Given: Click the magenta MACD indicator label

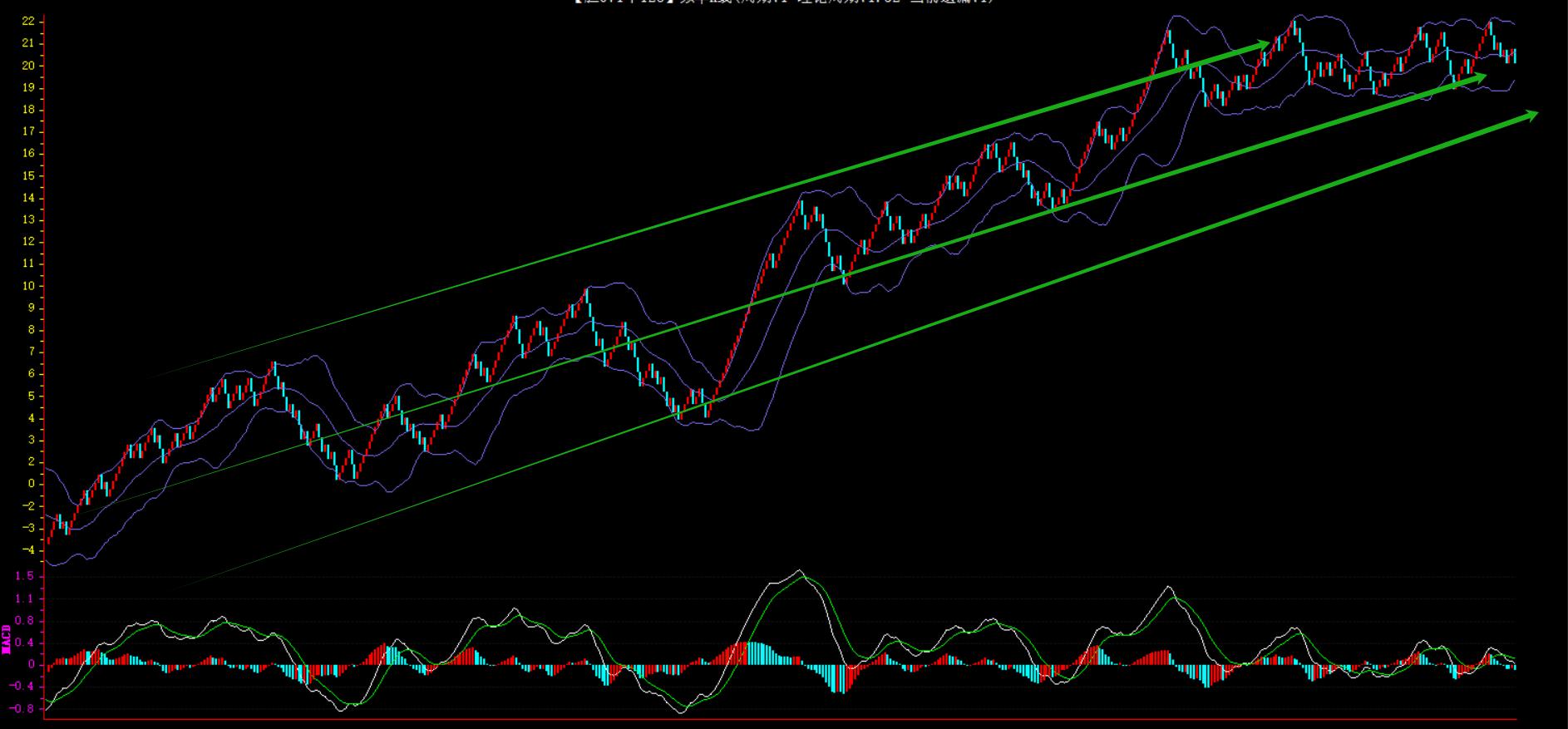Looking at the screenshot, I should pyautogui.click(x=7, y=639).
